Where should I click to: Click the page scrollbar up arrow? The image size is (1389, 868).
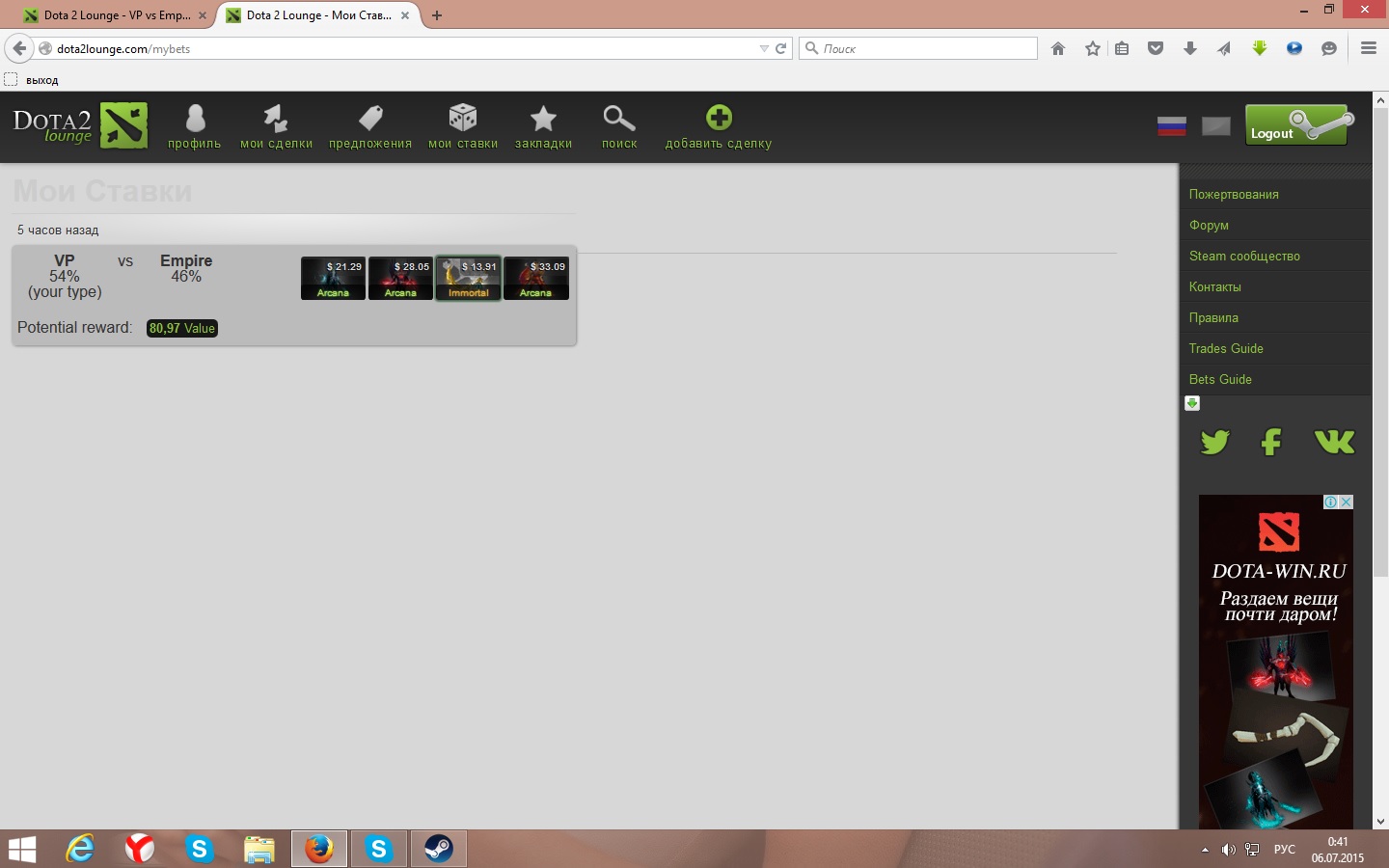1380,100
